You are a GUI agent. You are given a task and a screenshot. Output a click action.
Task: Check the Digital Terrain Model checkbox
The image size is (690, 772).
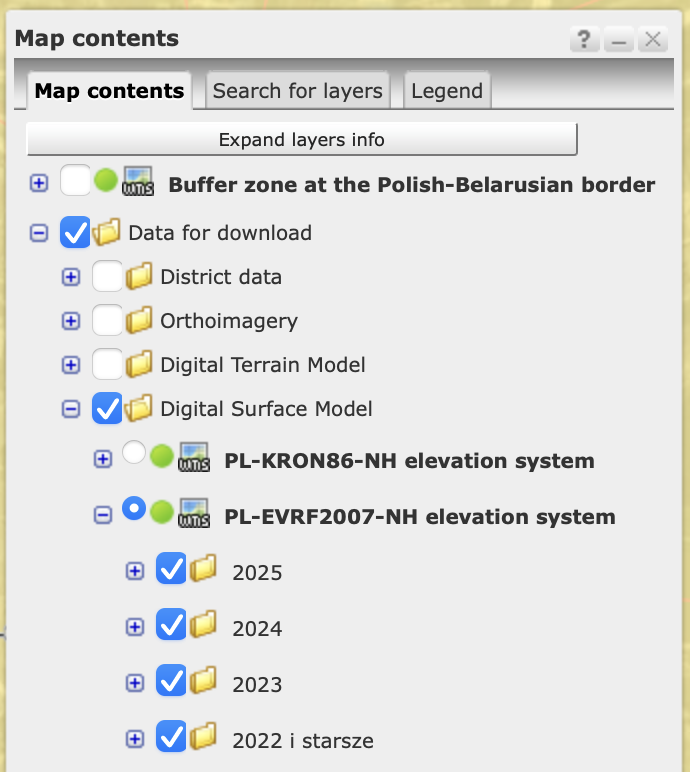[x=107, y=364]
